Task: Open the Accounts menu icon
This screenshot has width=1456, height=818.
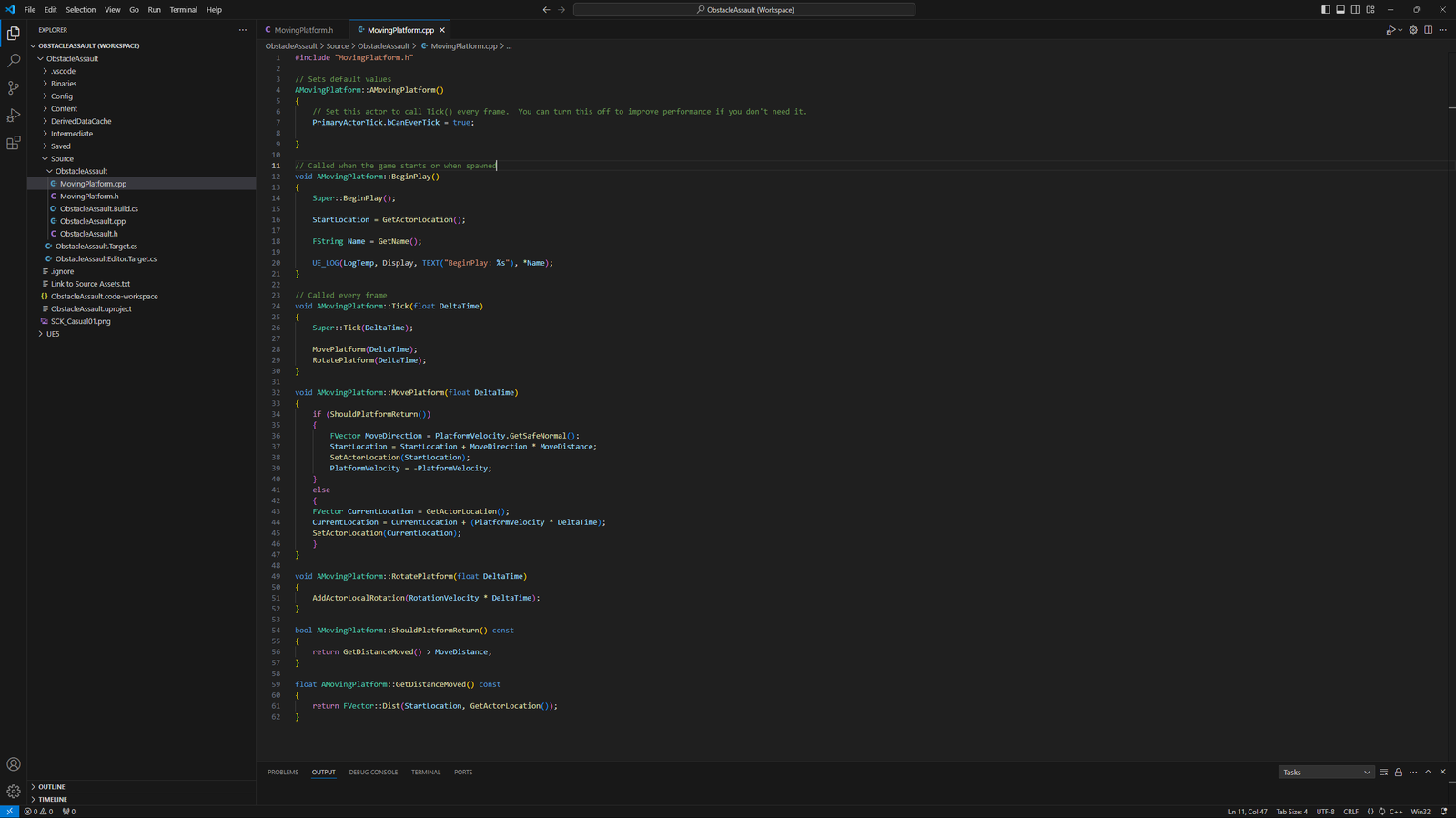Action: (14, 764)
